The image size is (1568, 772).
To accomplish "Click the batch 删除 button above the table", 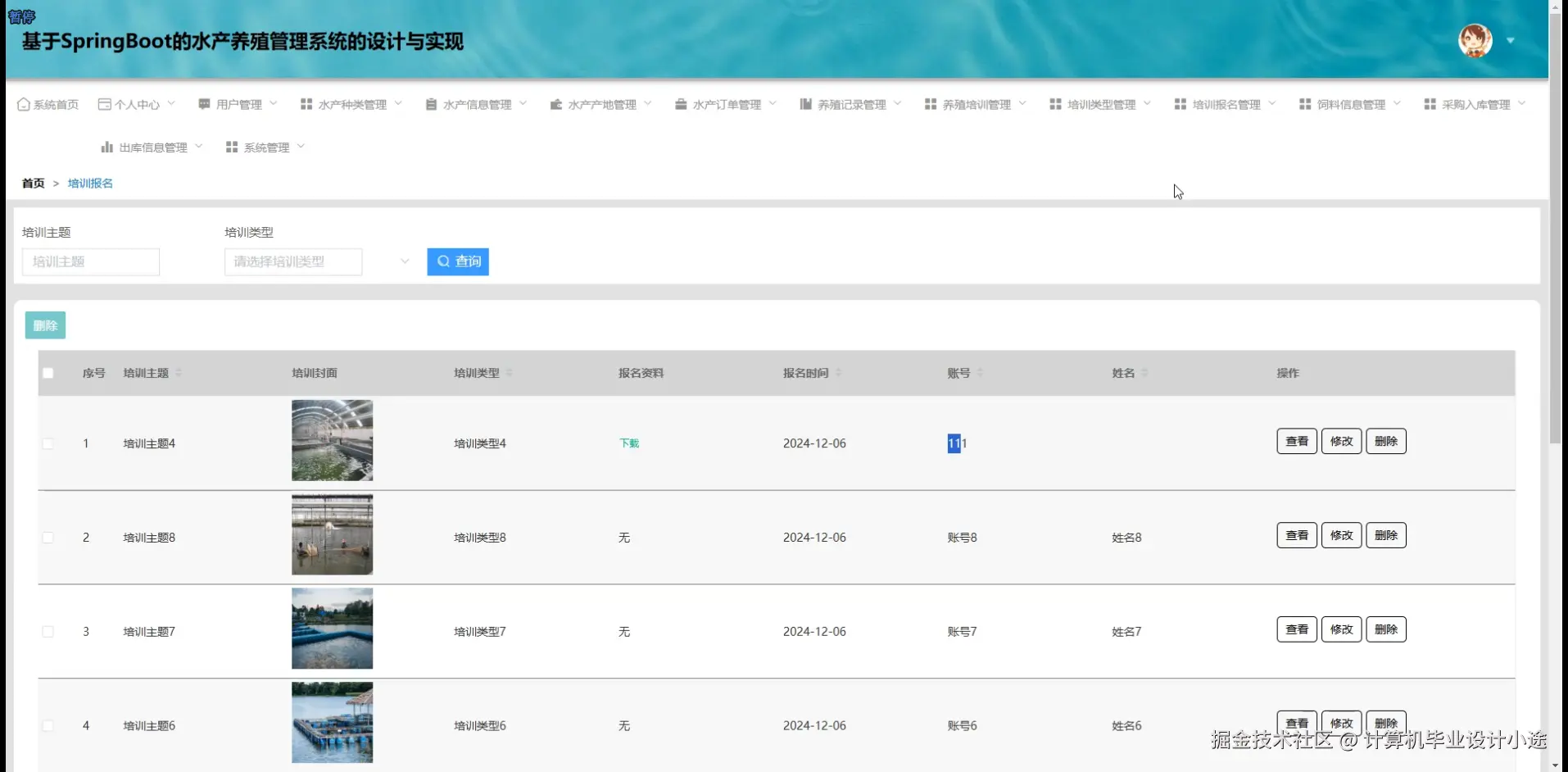I will [45, 325].
